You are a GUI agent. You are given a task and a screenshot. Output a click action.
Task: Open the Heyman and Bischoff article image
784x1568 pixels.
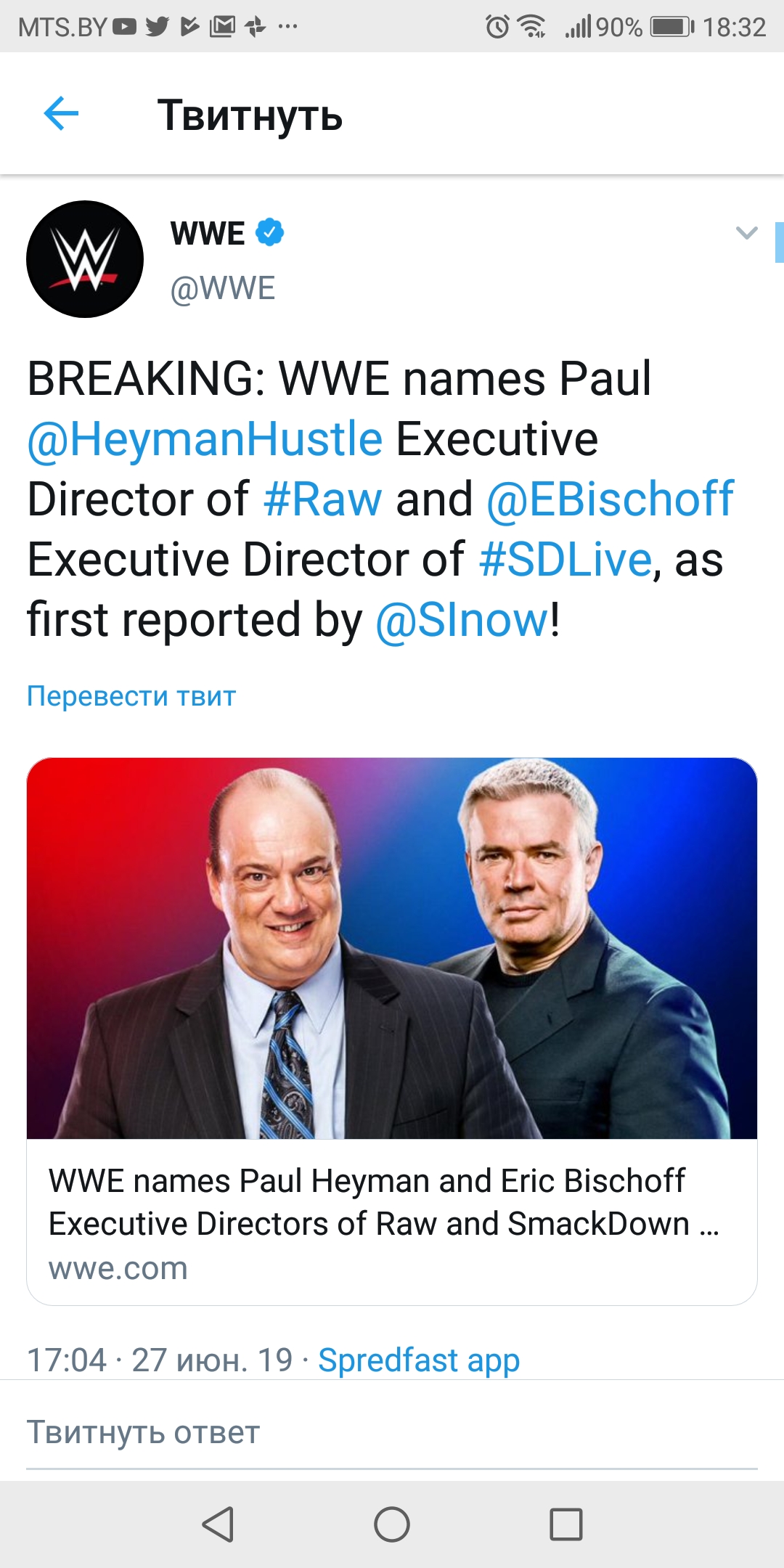point(392,948)
